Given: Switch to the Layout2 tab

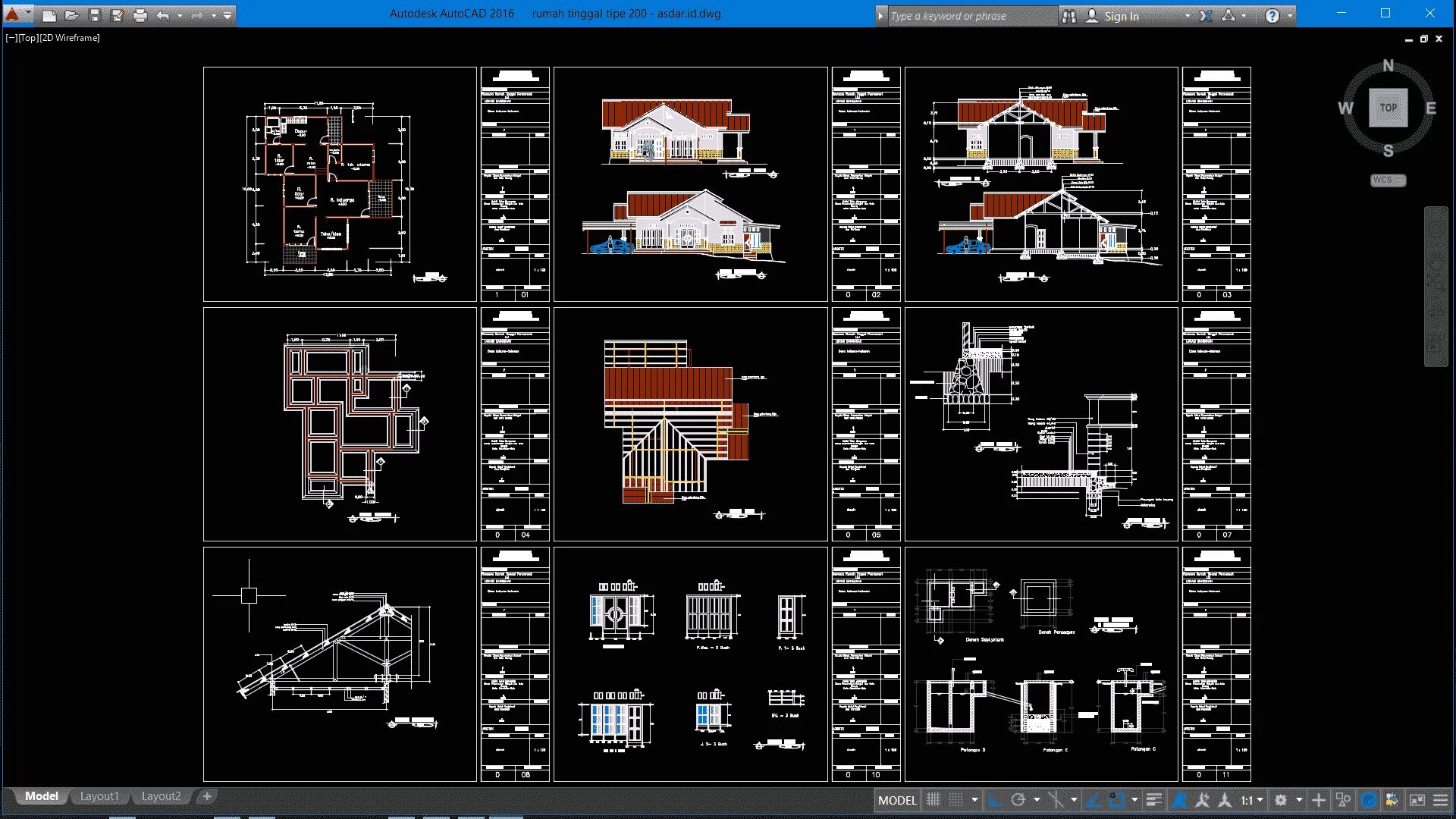Looking at the screenshot, I should [x=161, y=796].
